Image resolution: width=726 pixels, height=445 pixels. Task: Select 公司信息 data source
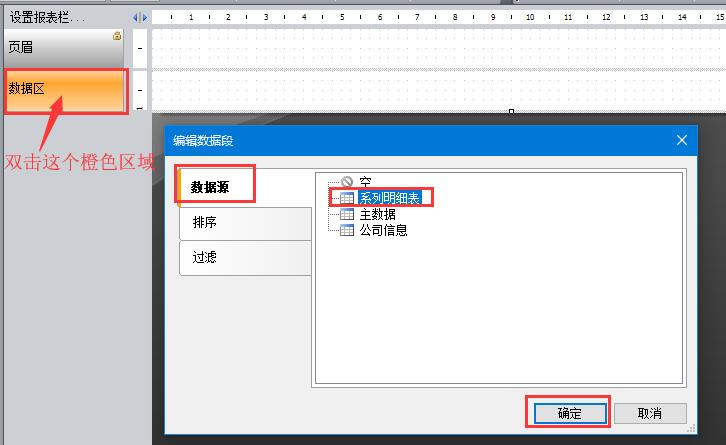click(383, 230)
